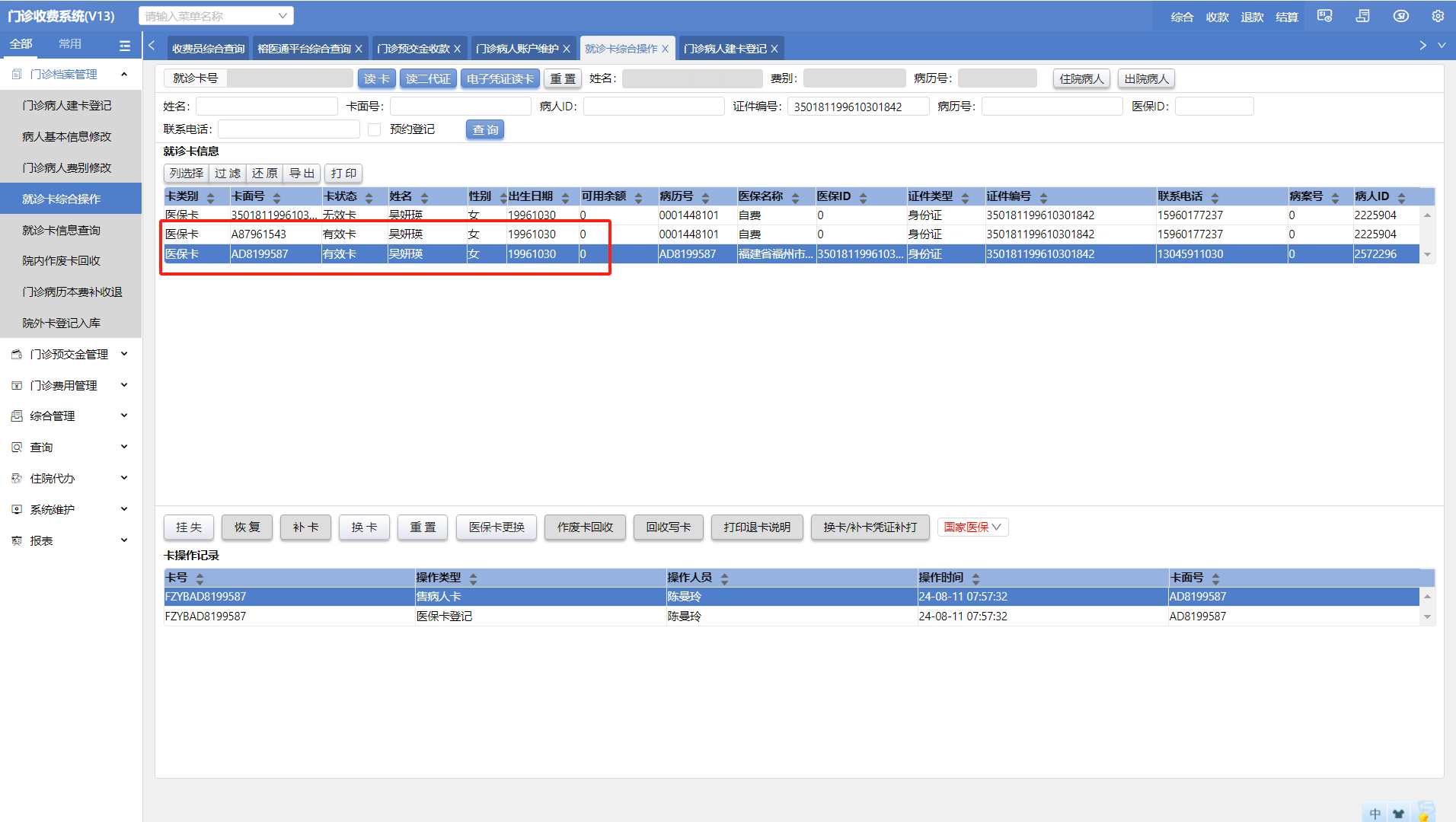Select the 全部 sidebar tab
The image size is (1456, 822).
[x=21, y=44]
